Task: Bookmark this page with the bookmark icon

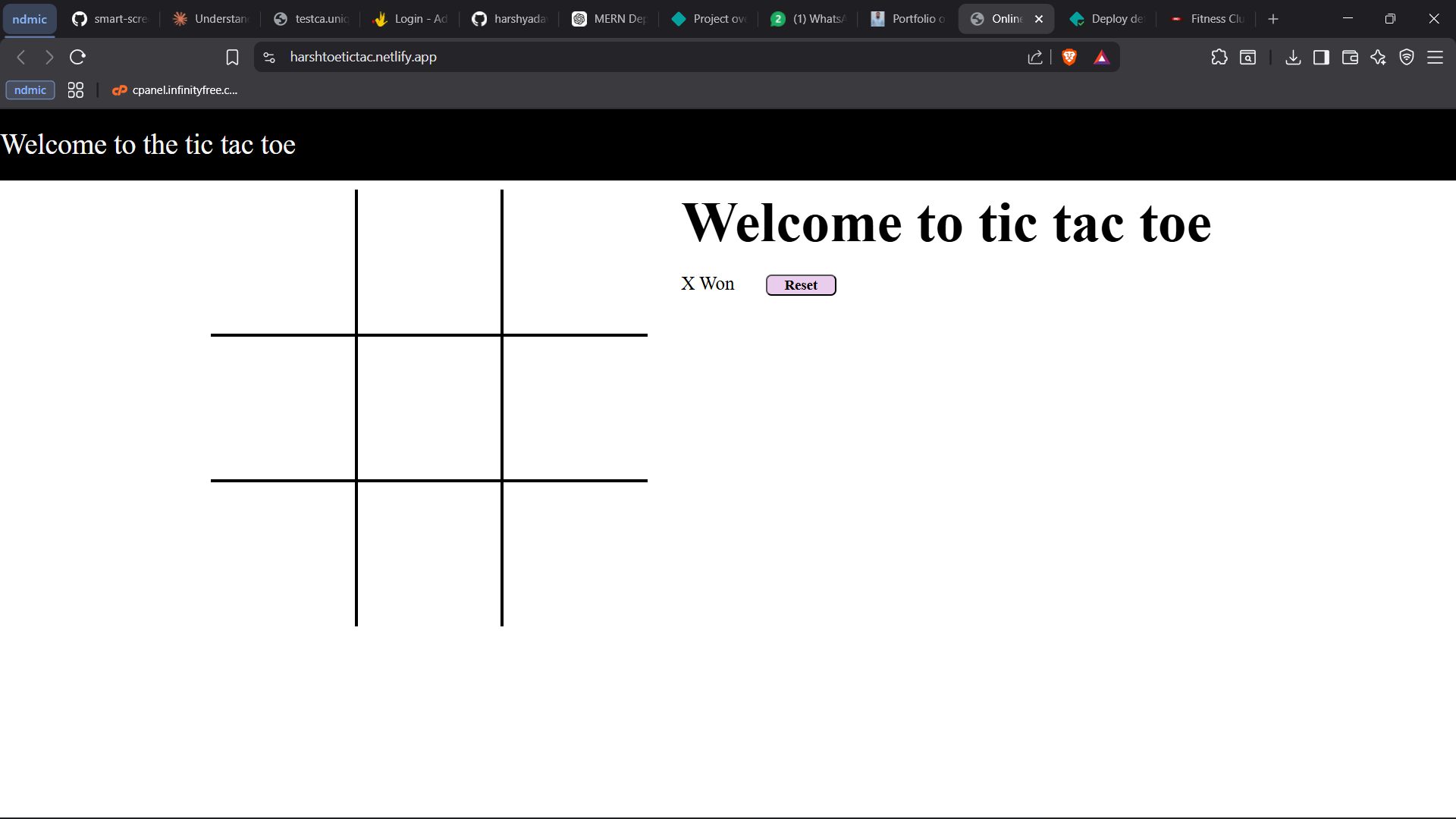Action: pos(232,57)
